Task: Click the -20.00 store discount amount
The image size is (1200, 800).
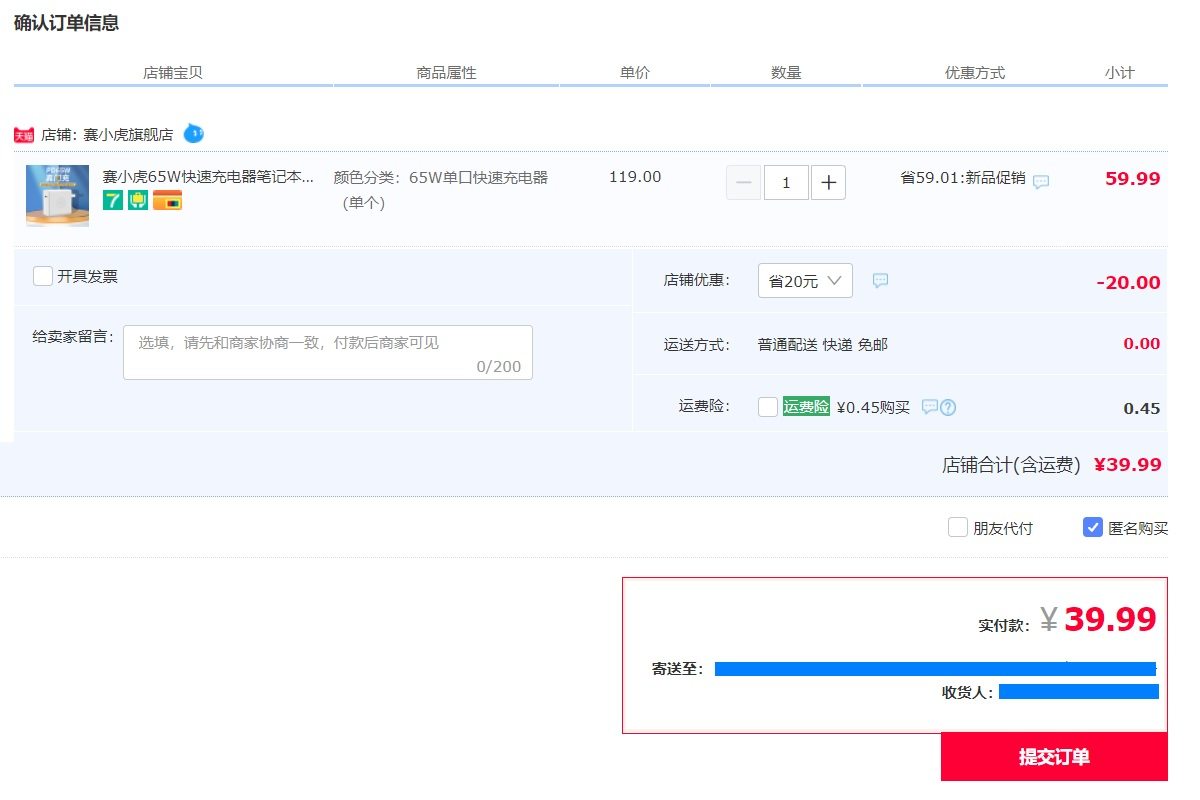Action: (1128, 282)
